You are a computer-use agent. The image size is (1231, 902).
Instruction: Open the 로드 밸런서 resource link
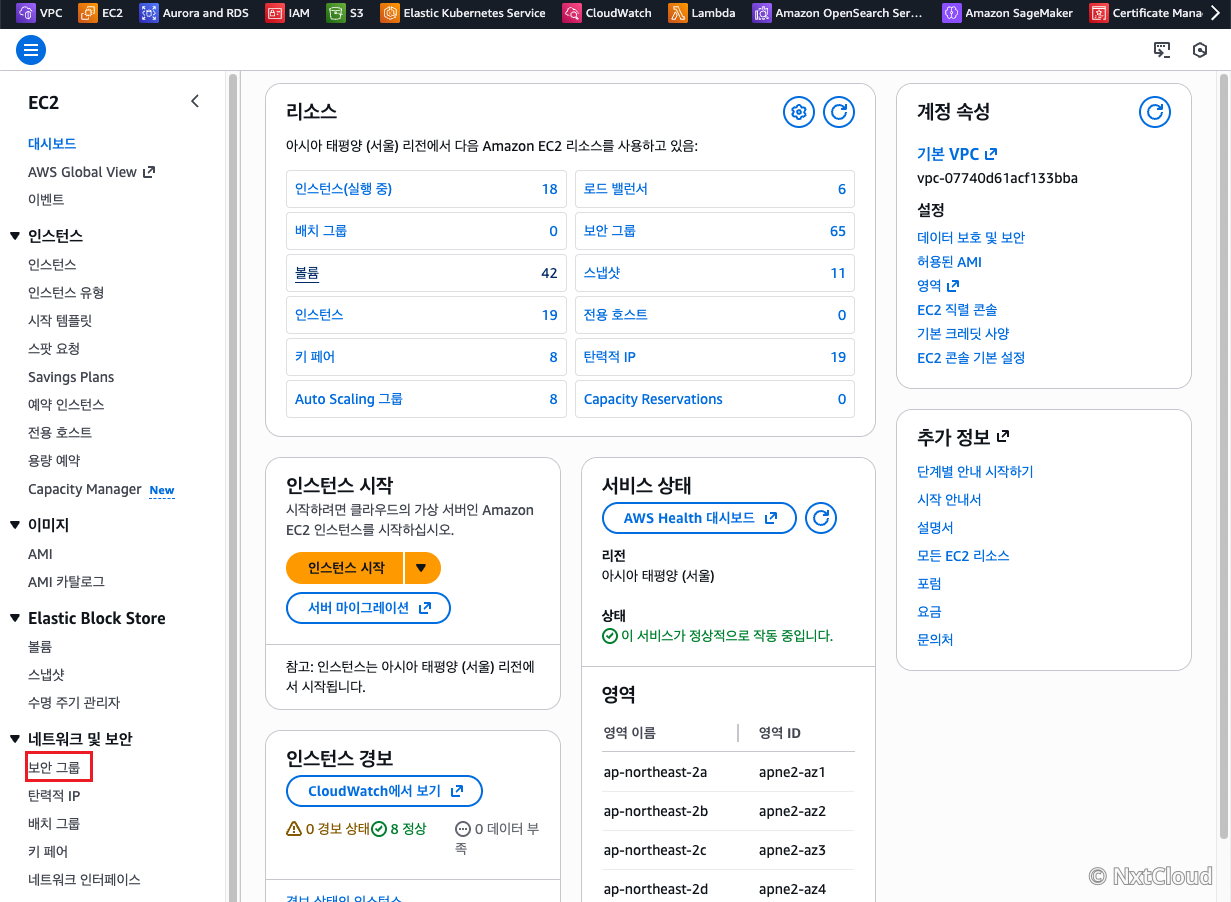[616, 189]
